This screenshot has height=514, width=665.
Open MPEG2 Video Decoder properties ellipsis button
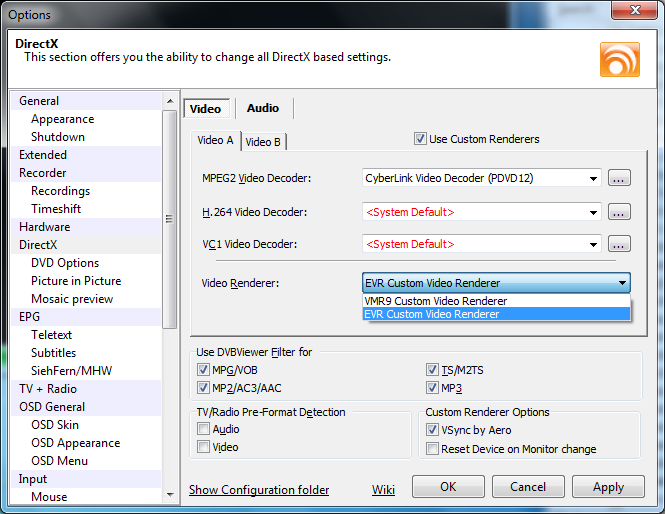tap(619, 178)
